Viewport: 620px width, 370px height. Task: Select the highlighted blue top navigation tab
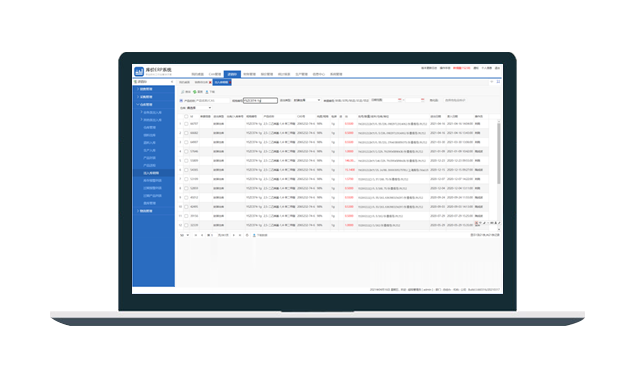pyautogui.click(x=232, y=74)
